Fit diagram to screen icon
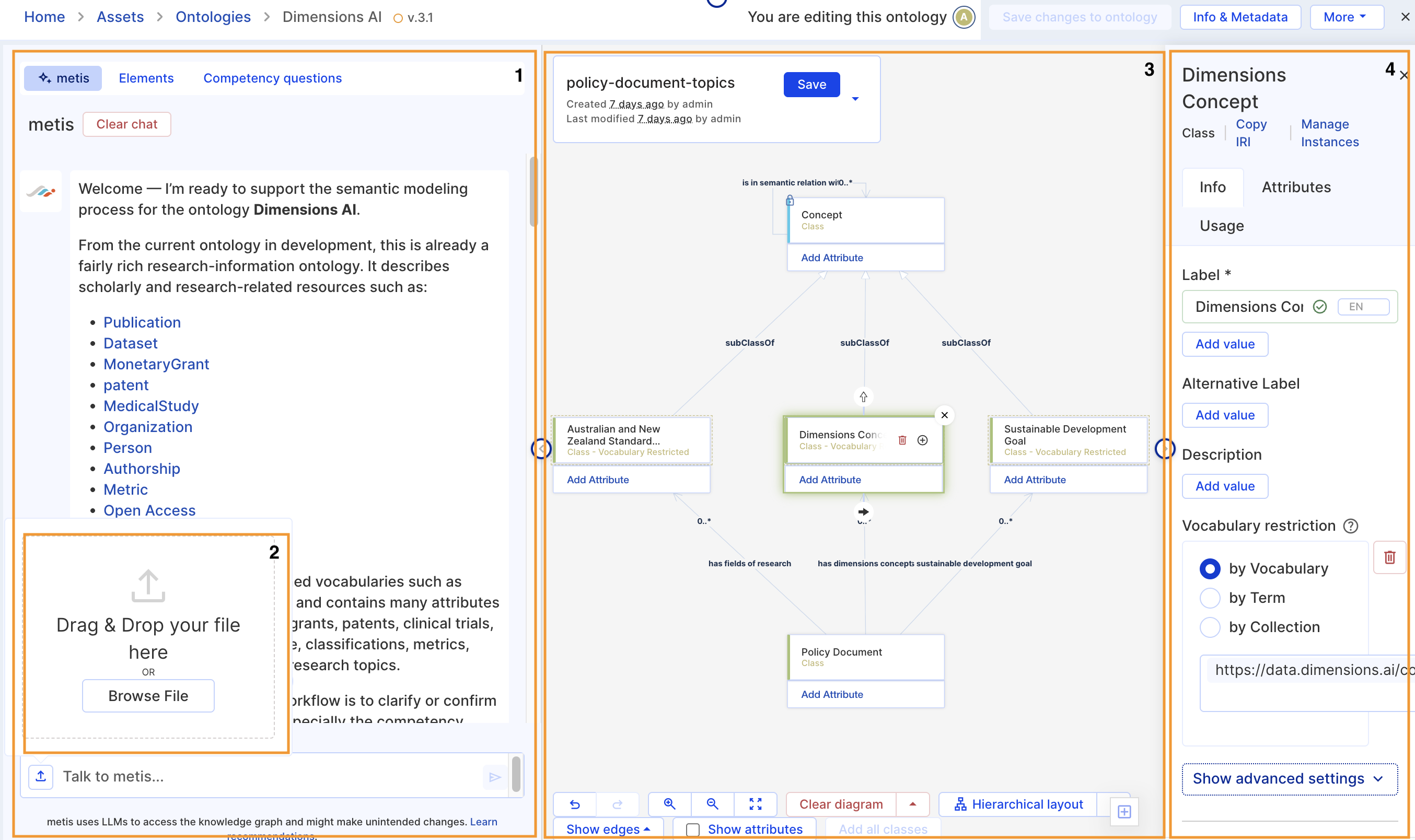This screenshot has height=840, width=1415. point(756,804)
